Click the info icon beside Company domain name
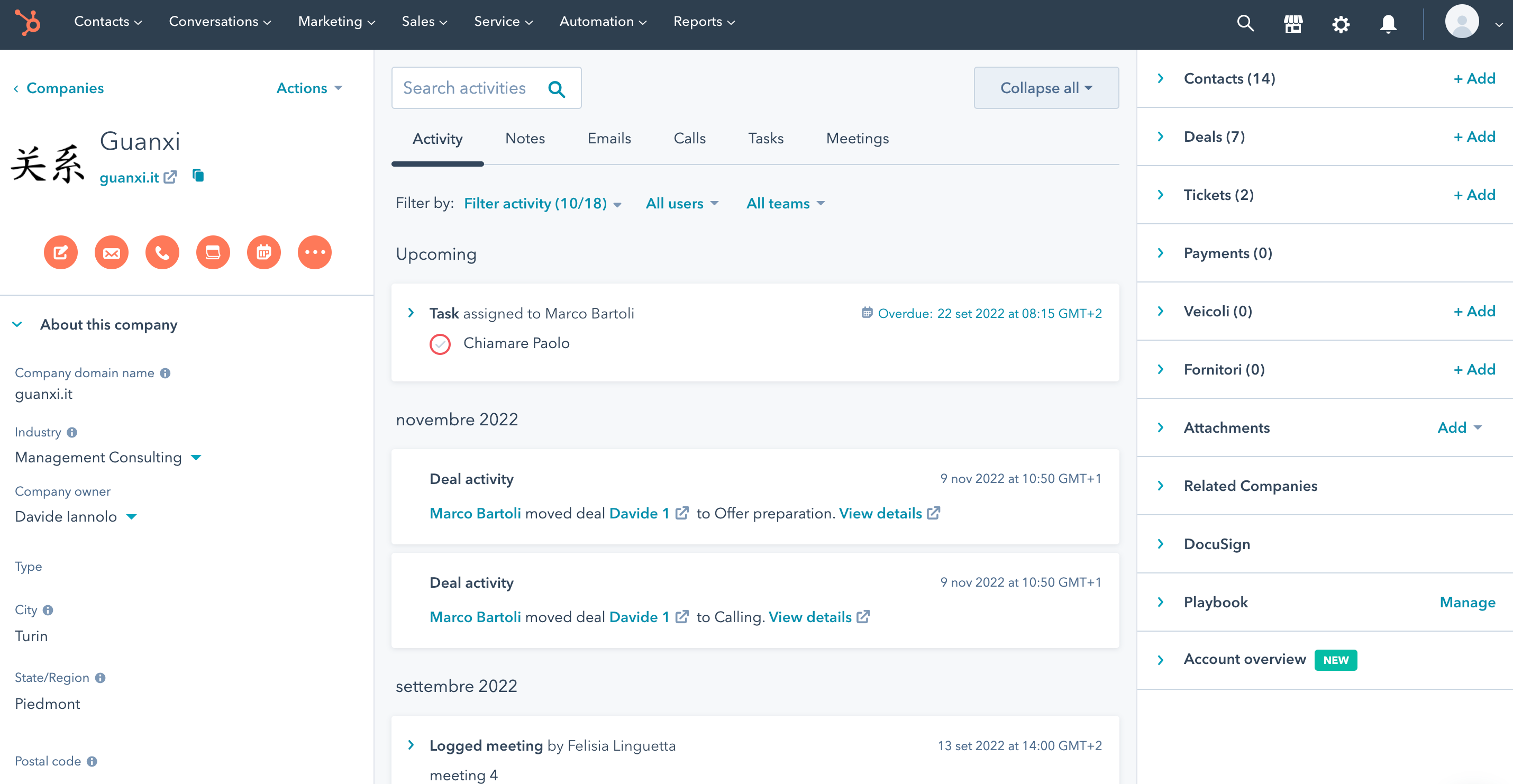1513x784 pixels. 165,373
